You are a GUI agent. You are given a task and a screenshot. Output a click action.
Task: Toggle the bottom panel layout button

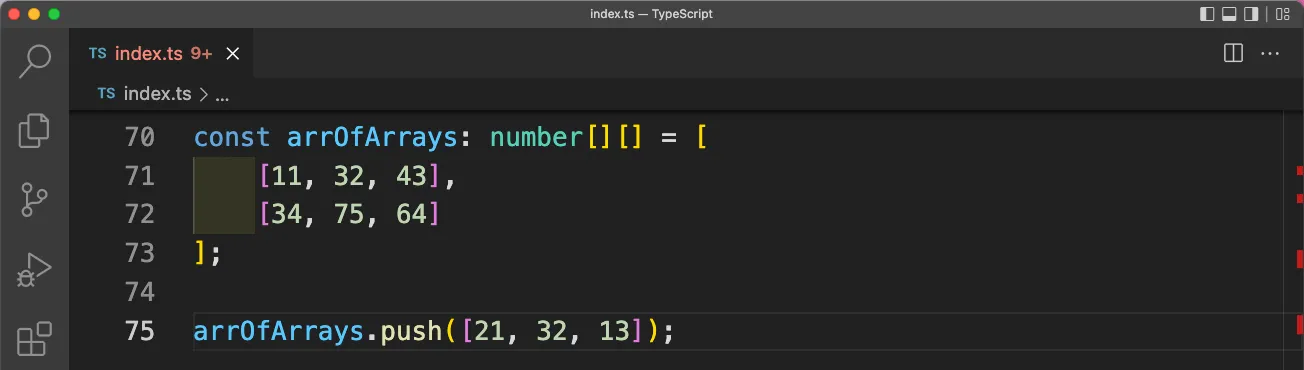click(x=1229, y=14)
